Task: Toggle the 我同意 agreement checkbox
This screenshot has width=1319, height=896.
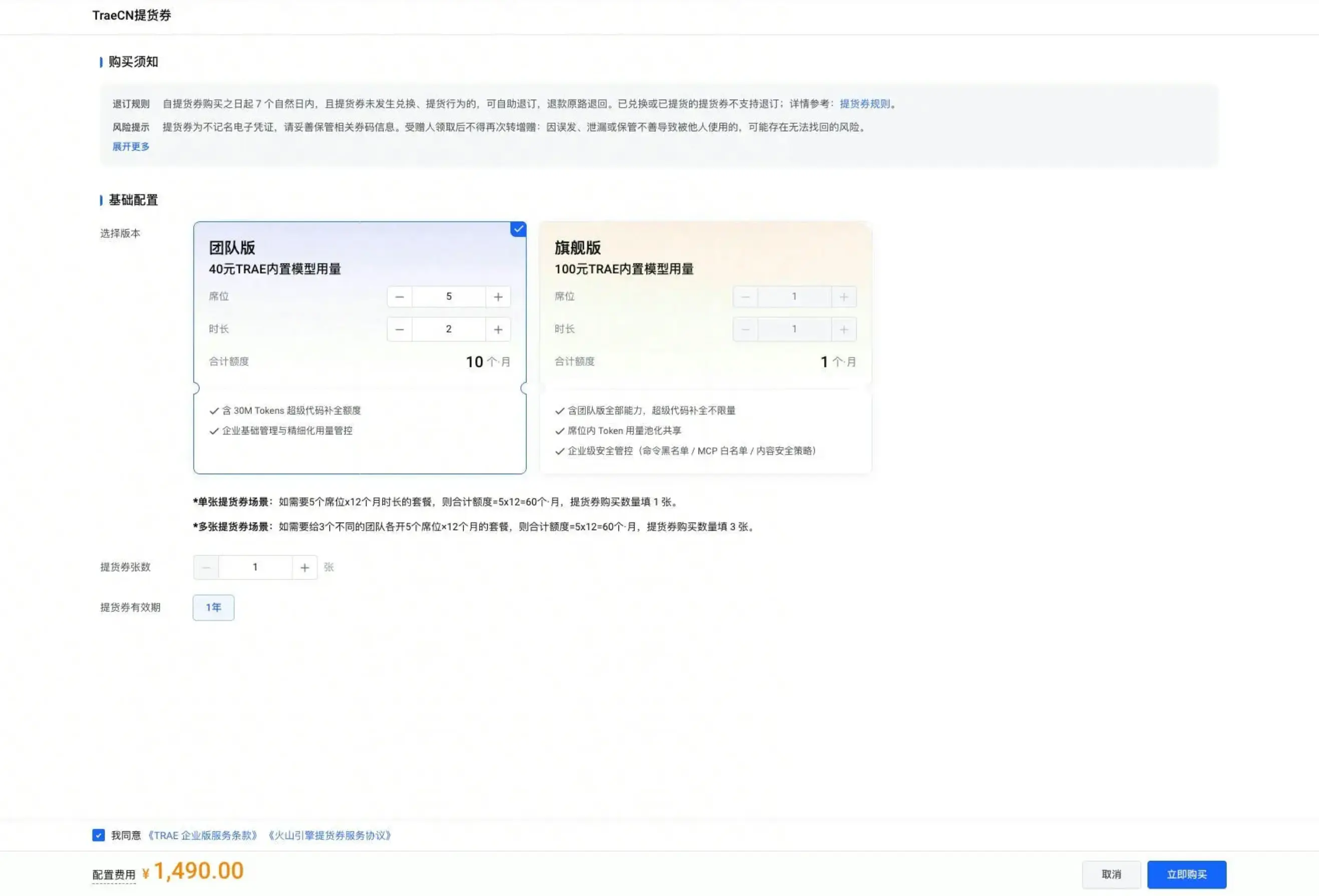Action: pyautogui.click(x=99, y=835)
